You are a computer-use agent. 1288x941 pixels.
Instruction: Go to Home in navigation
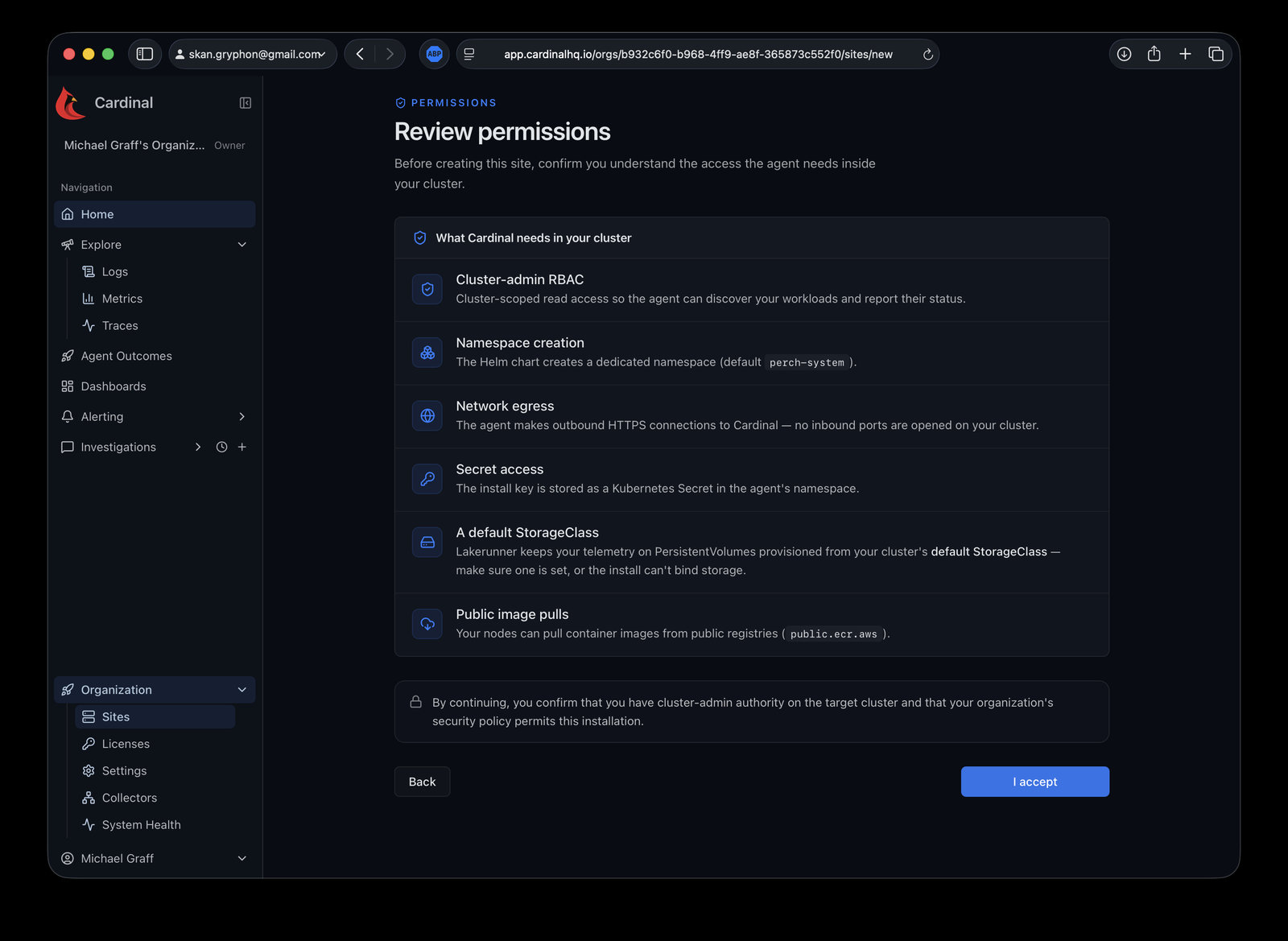(155, 214)
